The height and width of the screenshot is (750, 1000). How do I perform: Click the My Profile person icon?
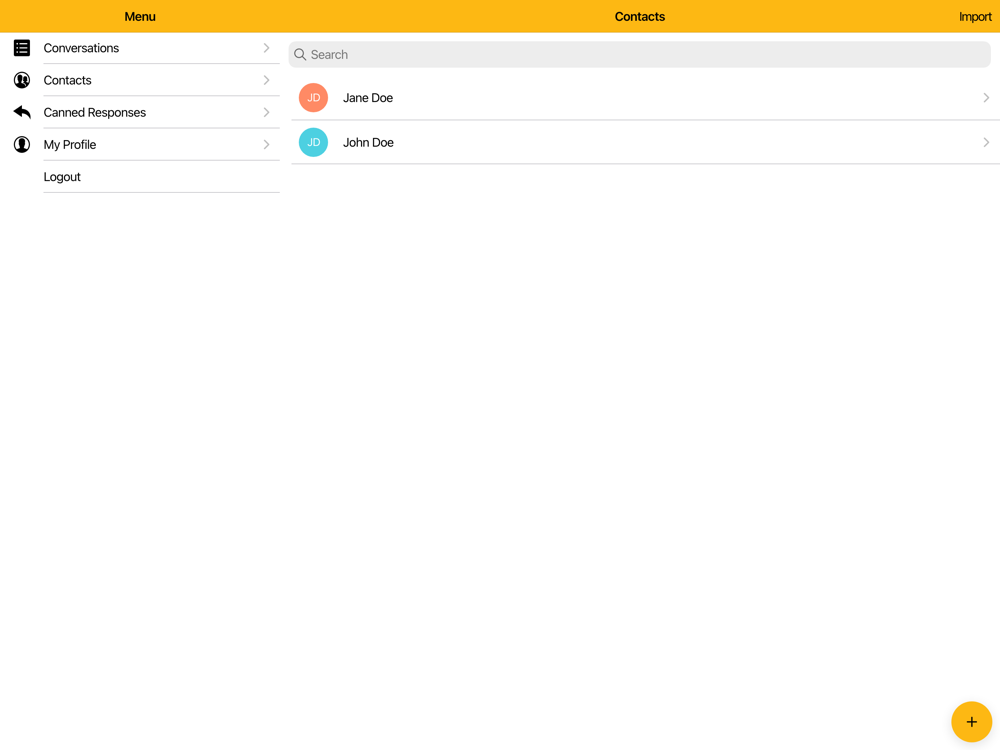click(22, 144)
